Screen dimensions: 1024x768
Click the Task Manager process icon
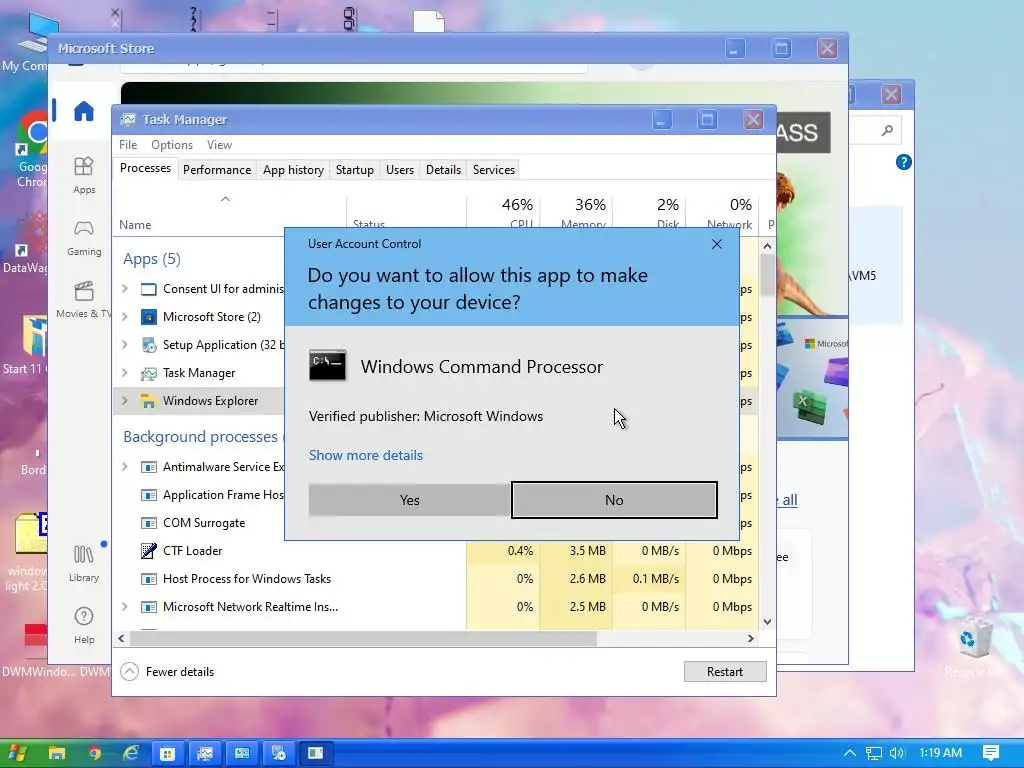click(149, 373)
